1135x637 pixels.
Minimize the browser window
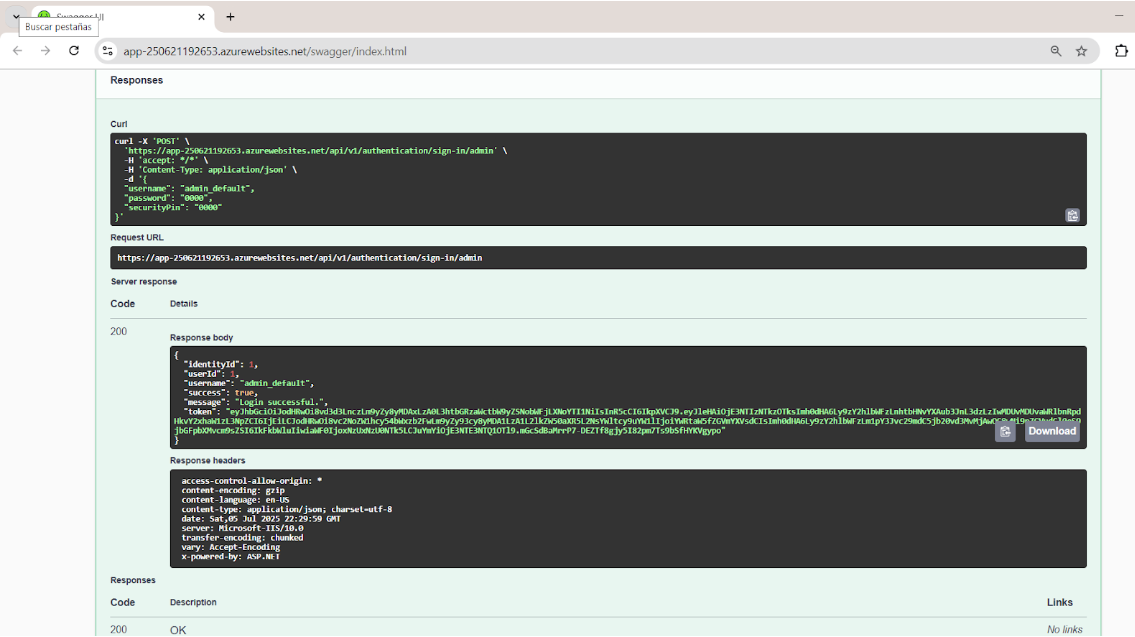click(x=1119, y=16)
